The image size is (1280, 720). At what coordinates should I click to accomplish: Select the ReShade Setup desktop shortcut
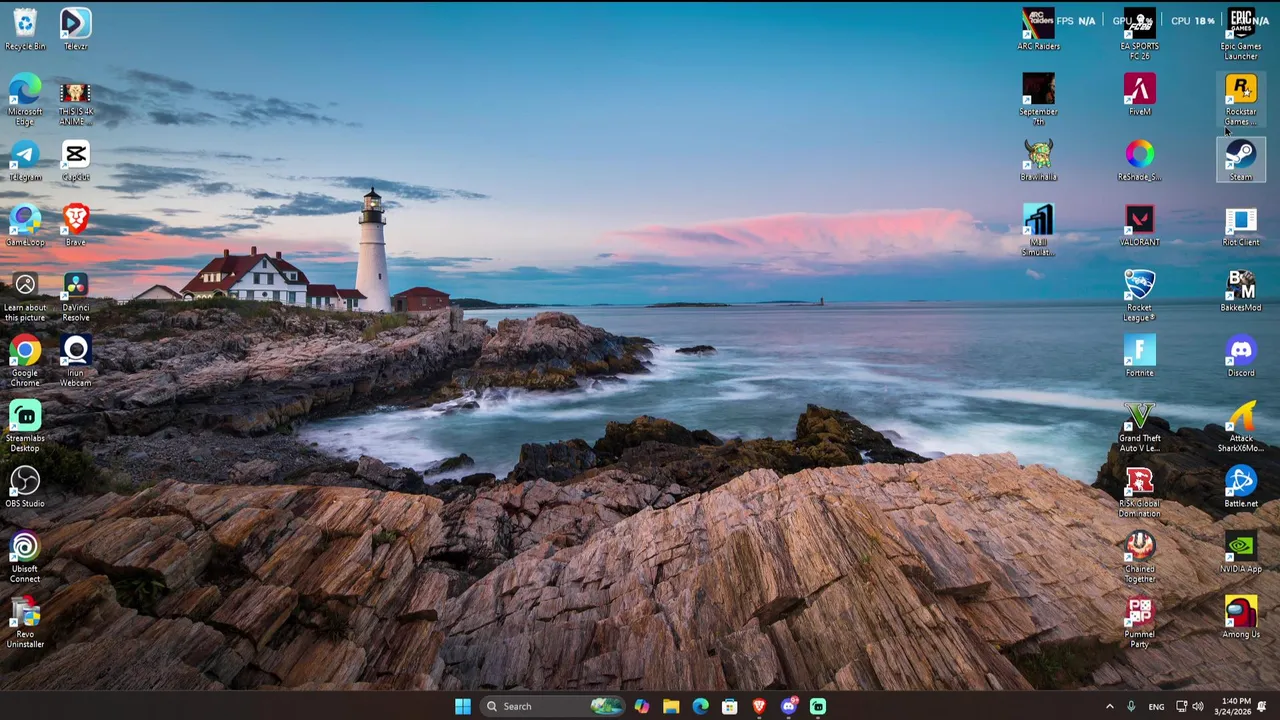coord(1139,161)
